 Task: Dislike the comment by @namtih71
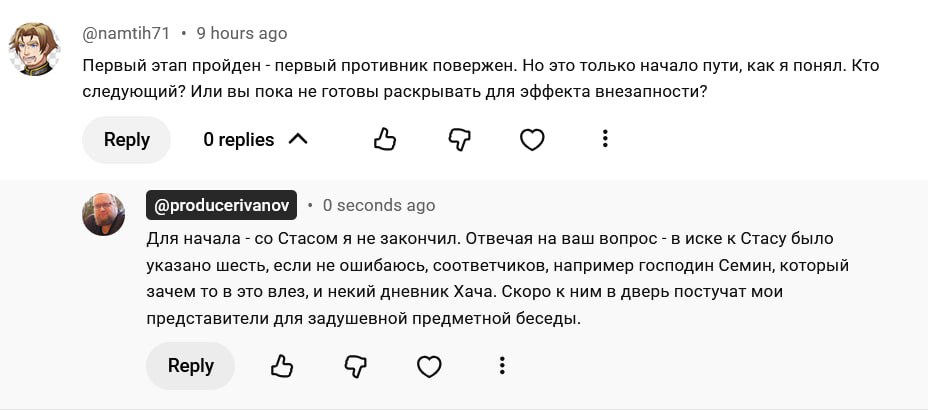coord(459,140)
